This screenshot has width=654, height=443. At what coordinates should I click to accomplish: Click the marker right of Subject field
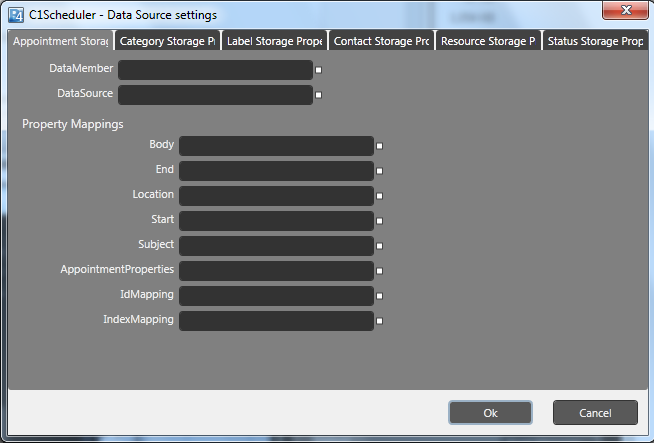coord(380,246)
